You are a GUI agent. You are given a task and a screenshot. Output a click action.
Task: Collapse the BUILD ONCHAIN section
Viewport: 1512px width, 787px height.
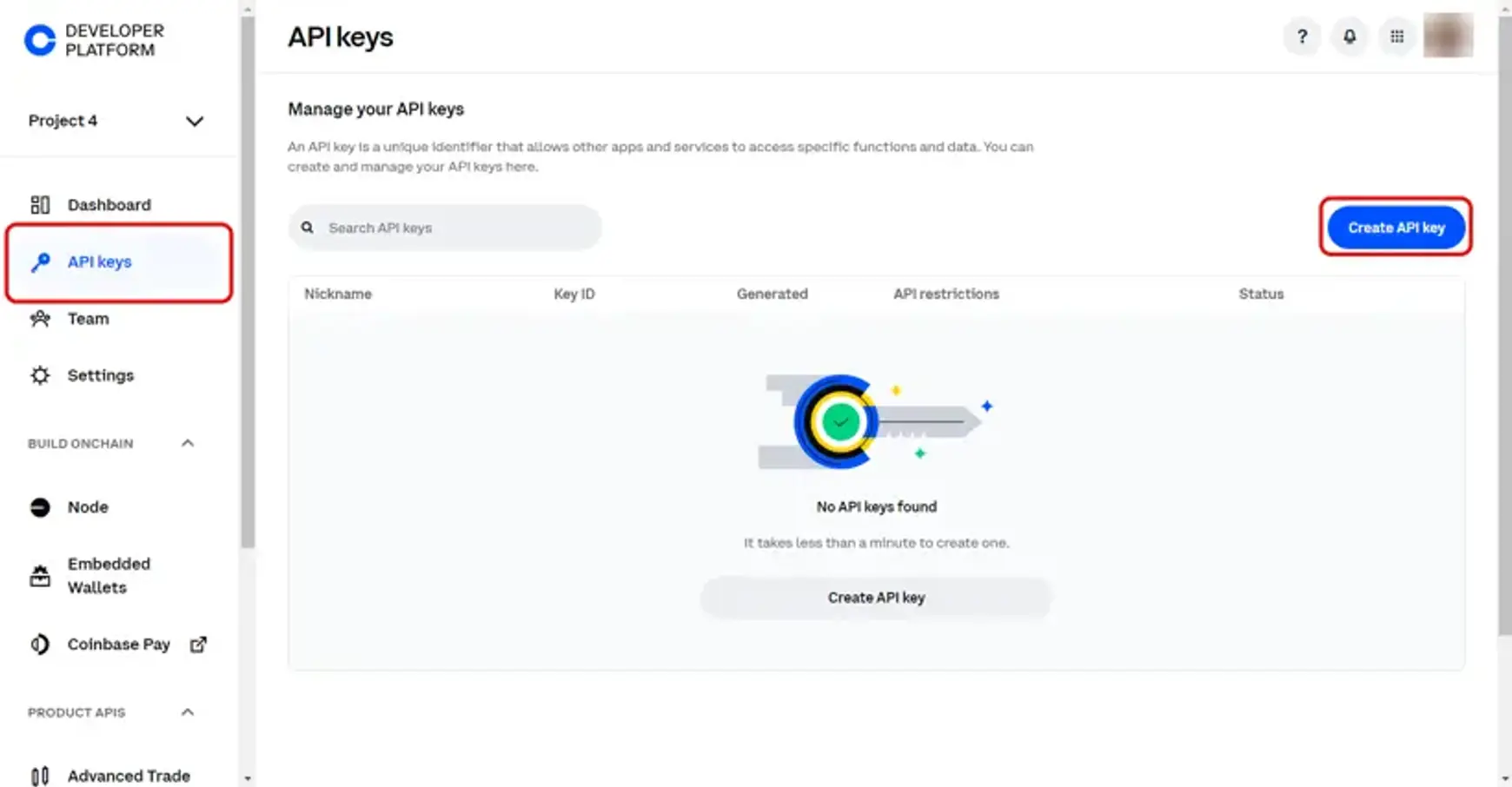pyautogui.click(x=187, y=443)
